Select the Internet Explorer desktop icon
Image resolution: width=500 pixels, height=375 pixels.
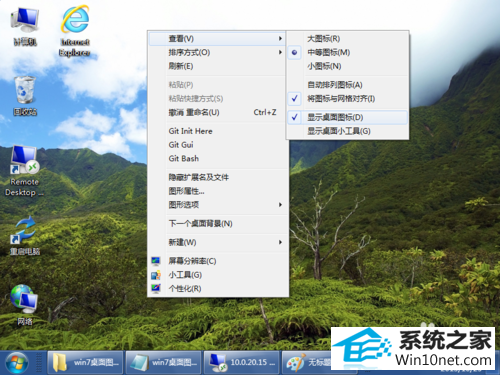[x=75, y=31]
